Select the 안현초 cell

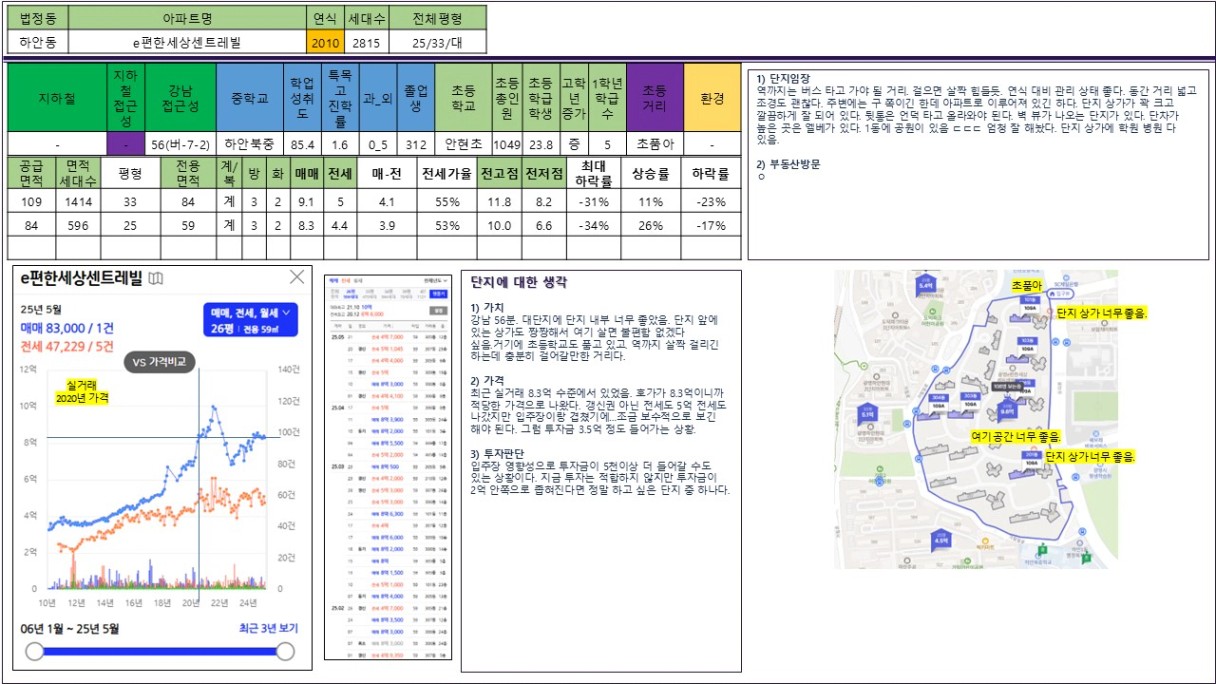[x=463, y=145]
